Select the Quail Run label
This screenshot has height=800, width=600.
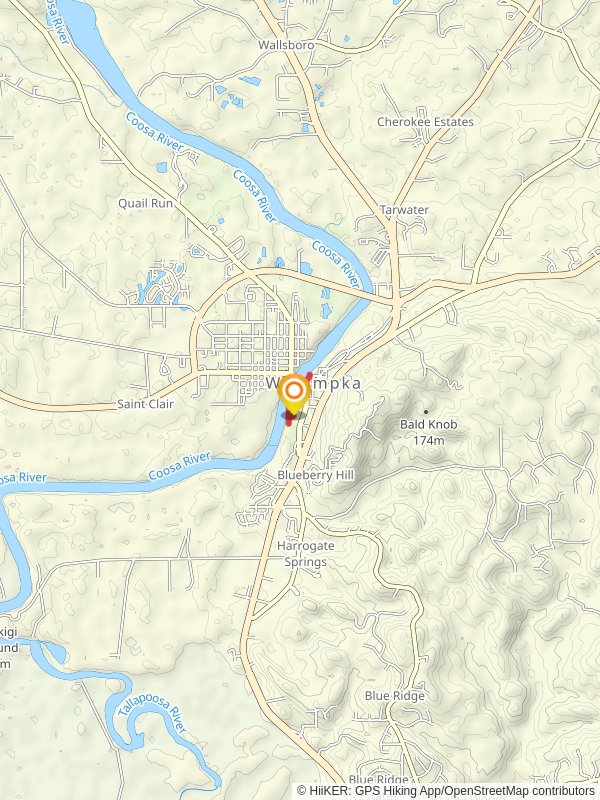point(146,204)
